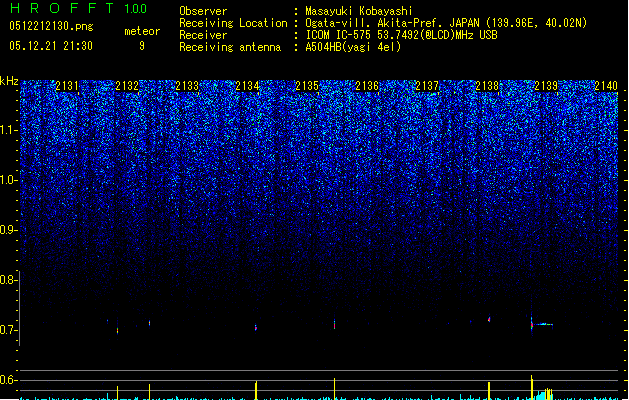629x400 pixels.
Task: Click the meteor echo just after the 2135 label
Action: point(335,324)
